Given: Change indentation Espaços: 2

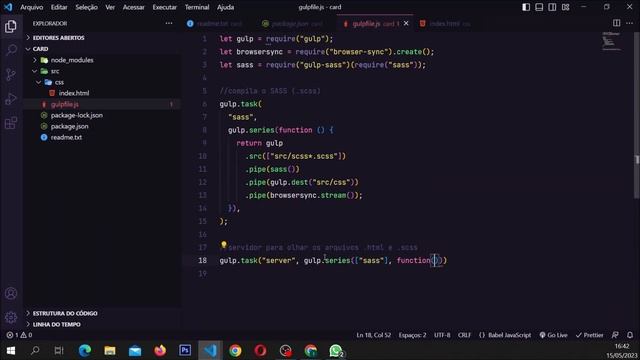Looking at the screenshot, I should [x=412, y=335].
